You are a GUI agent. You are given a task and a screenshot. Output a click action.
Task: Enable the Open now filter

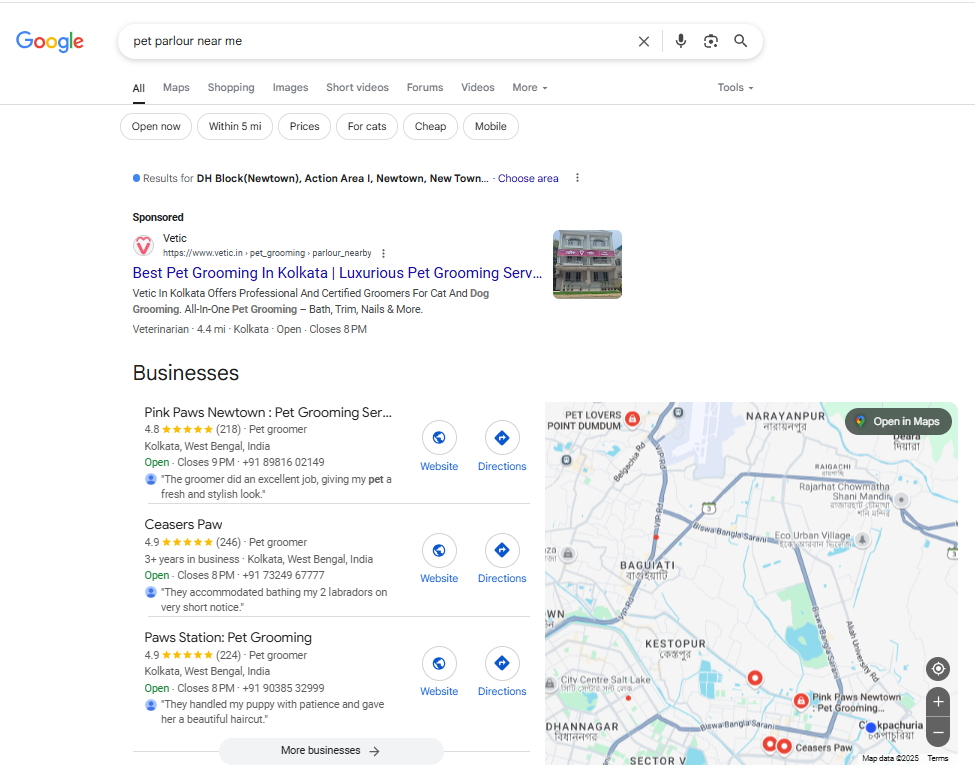click(155, 126)
